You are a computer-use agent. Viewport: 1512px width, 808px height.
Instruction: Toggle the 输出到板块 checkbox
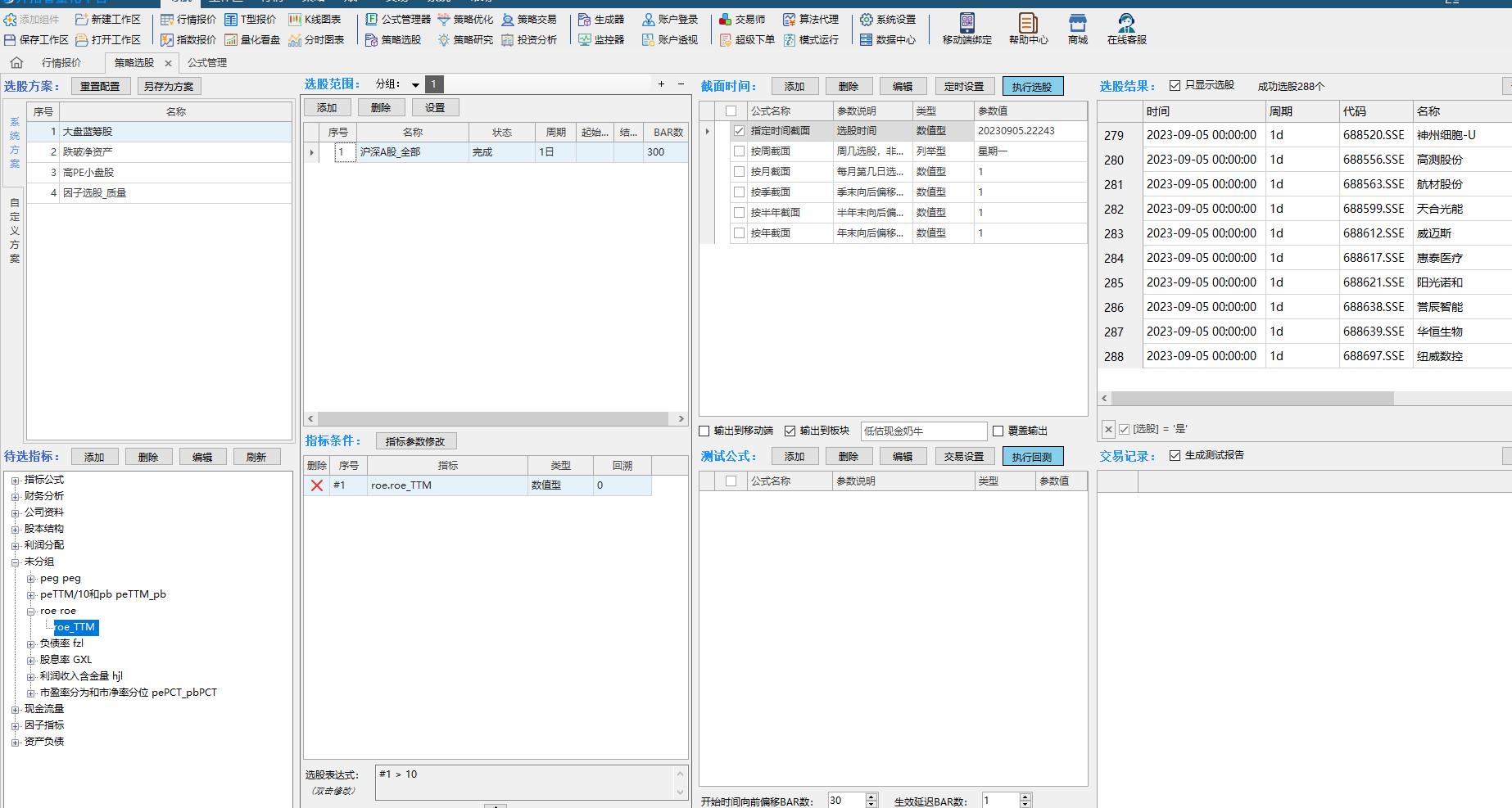[x=790, y=431]
